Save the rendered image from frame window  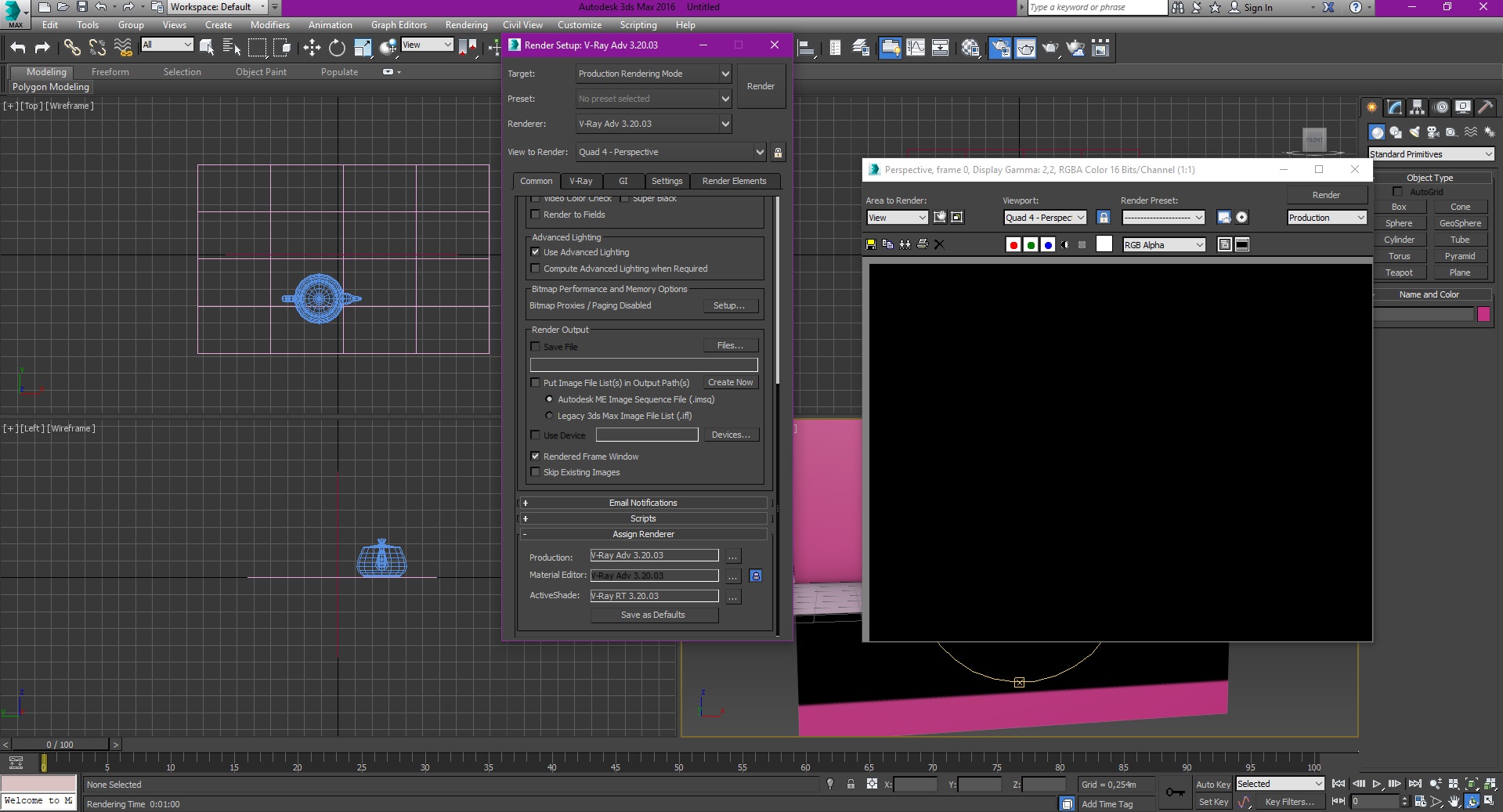click(x=871, y=244)
